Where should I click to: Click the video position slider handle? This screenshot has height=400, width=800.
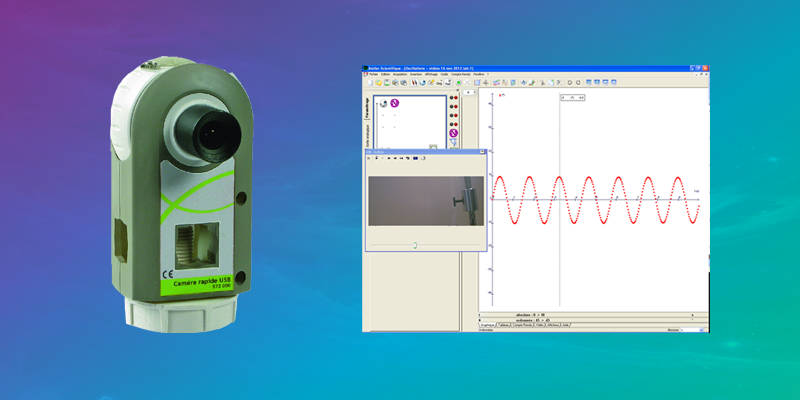[415, 243]
